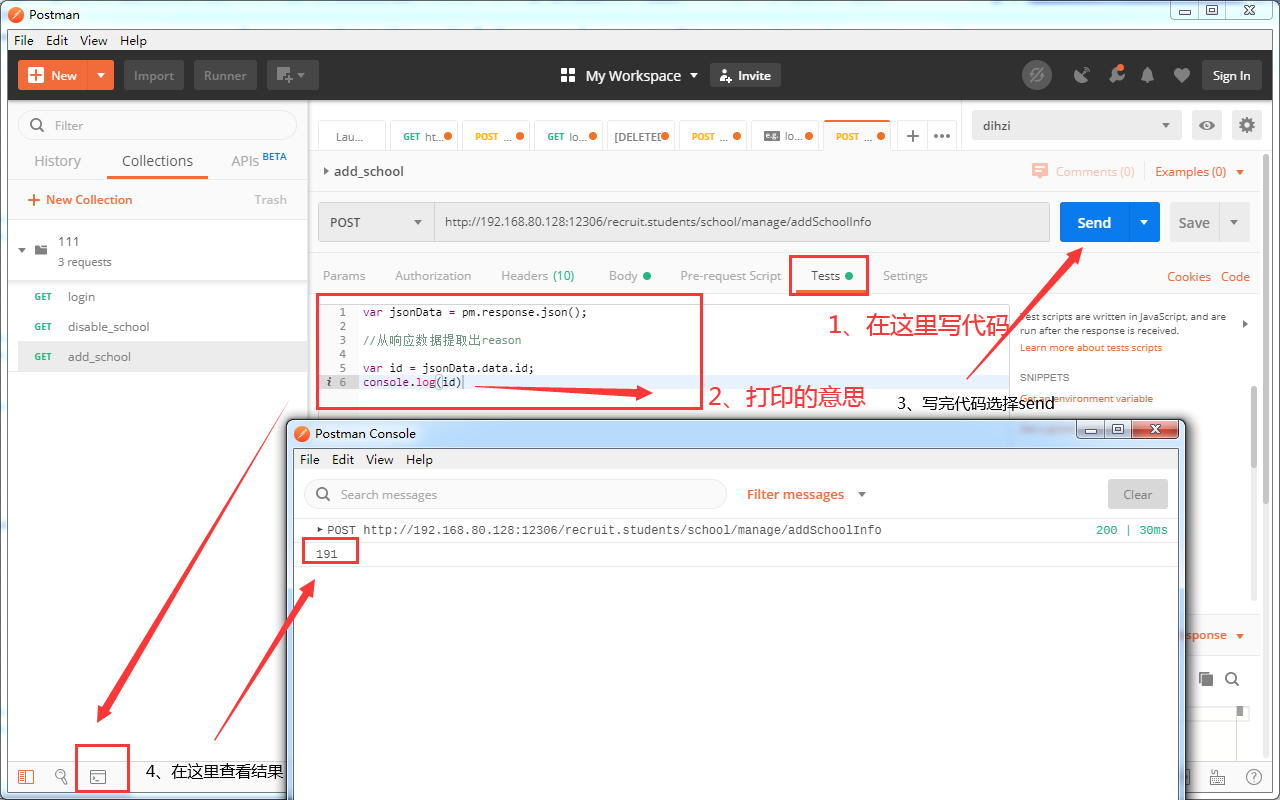Image resolution: width=1280 pixels, height=800 pixels.
Task: Click the sync-off status icon
Action: tap(1037, 75)
